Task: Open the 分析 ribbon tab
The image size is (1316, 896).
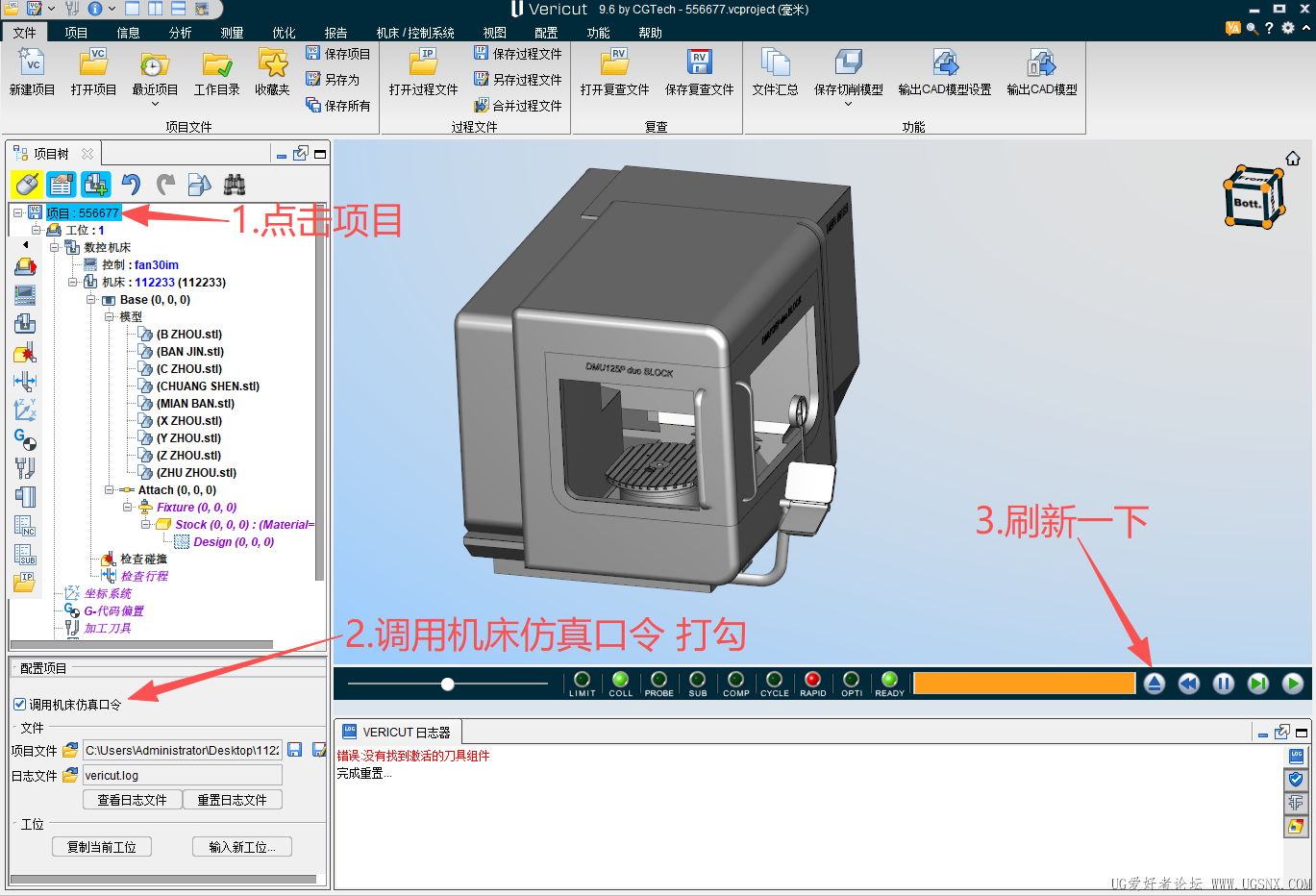Action: [x=180, y=33]
